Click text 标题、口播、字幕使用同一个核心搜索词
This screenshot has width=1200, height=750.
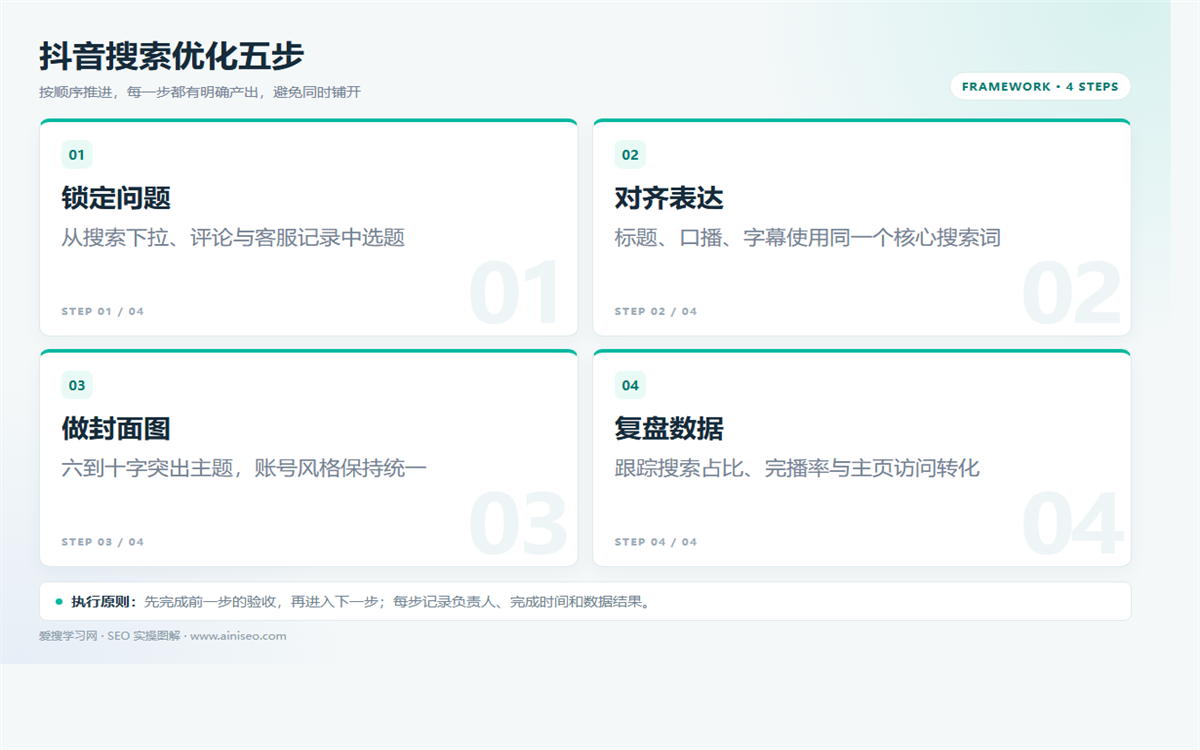[808, 238]
